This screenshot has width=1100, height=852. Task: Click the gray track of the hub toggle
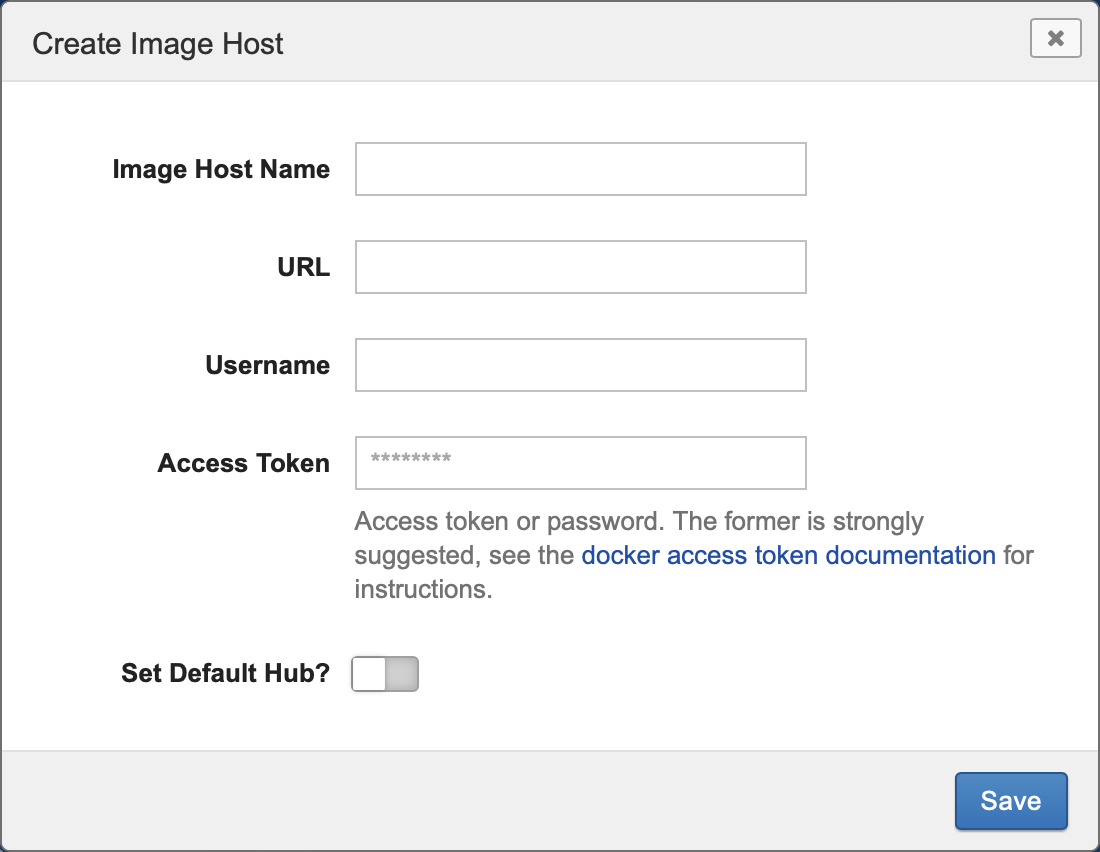point(402,674)
